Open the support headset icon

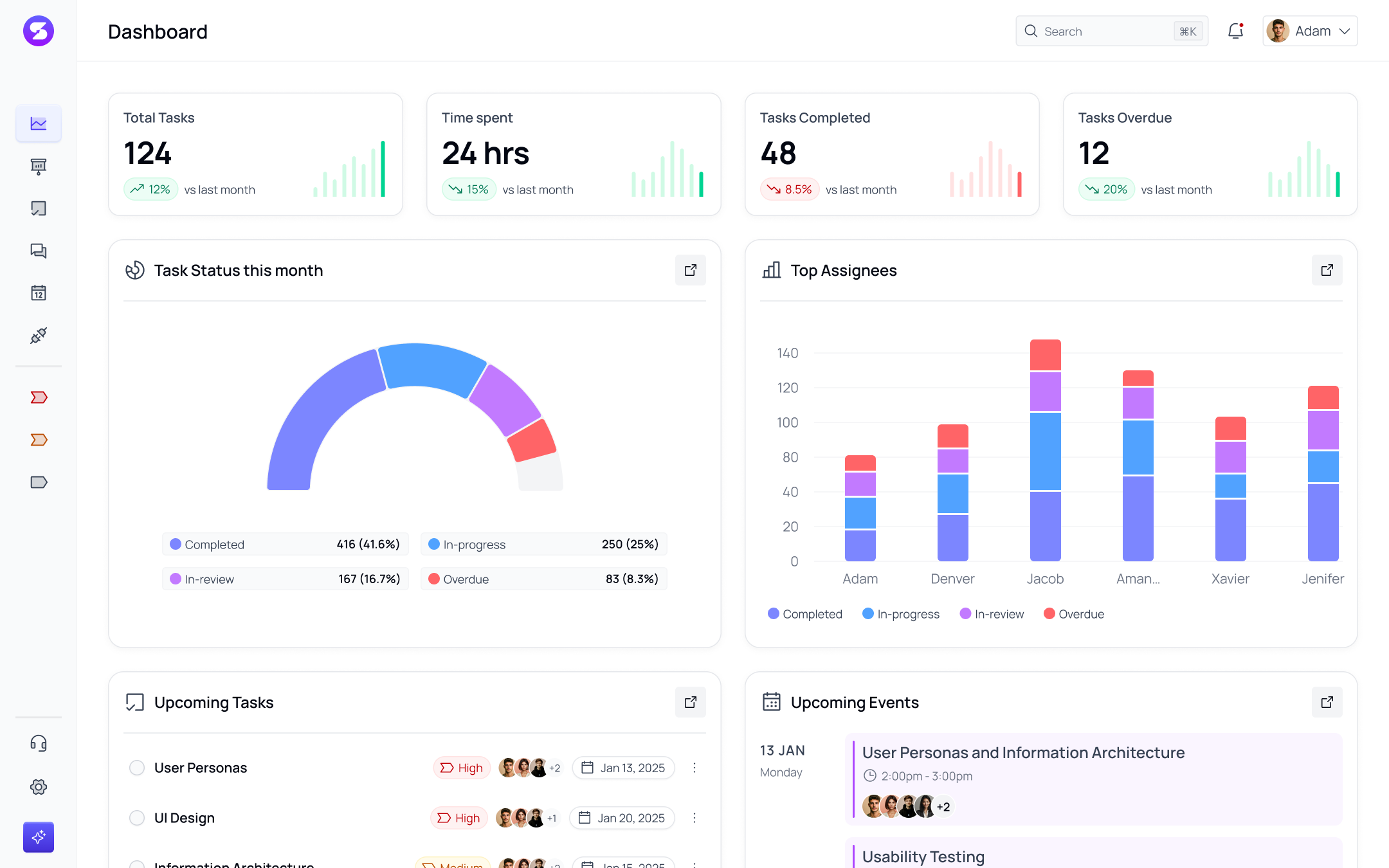click(39, 744)
